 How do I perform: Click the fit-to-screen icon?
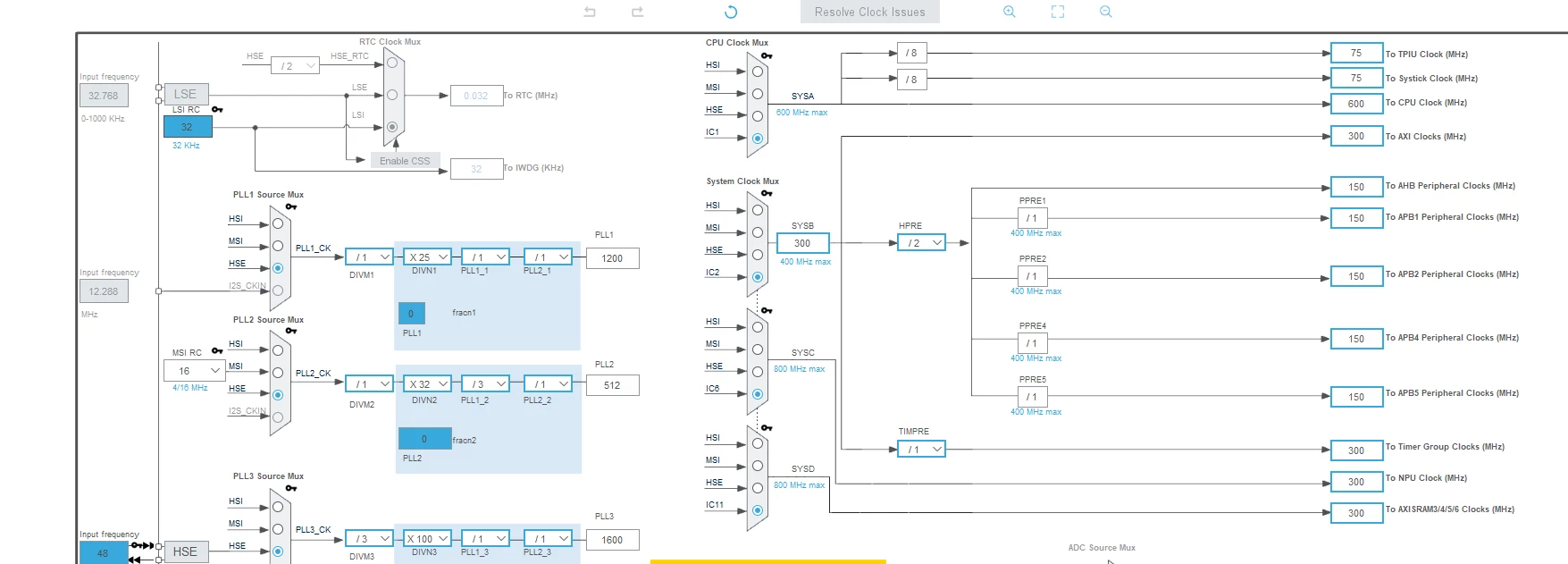pyautogui.click(x=1058, y=12)
